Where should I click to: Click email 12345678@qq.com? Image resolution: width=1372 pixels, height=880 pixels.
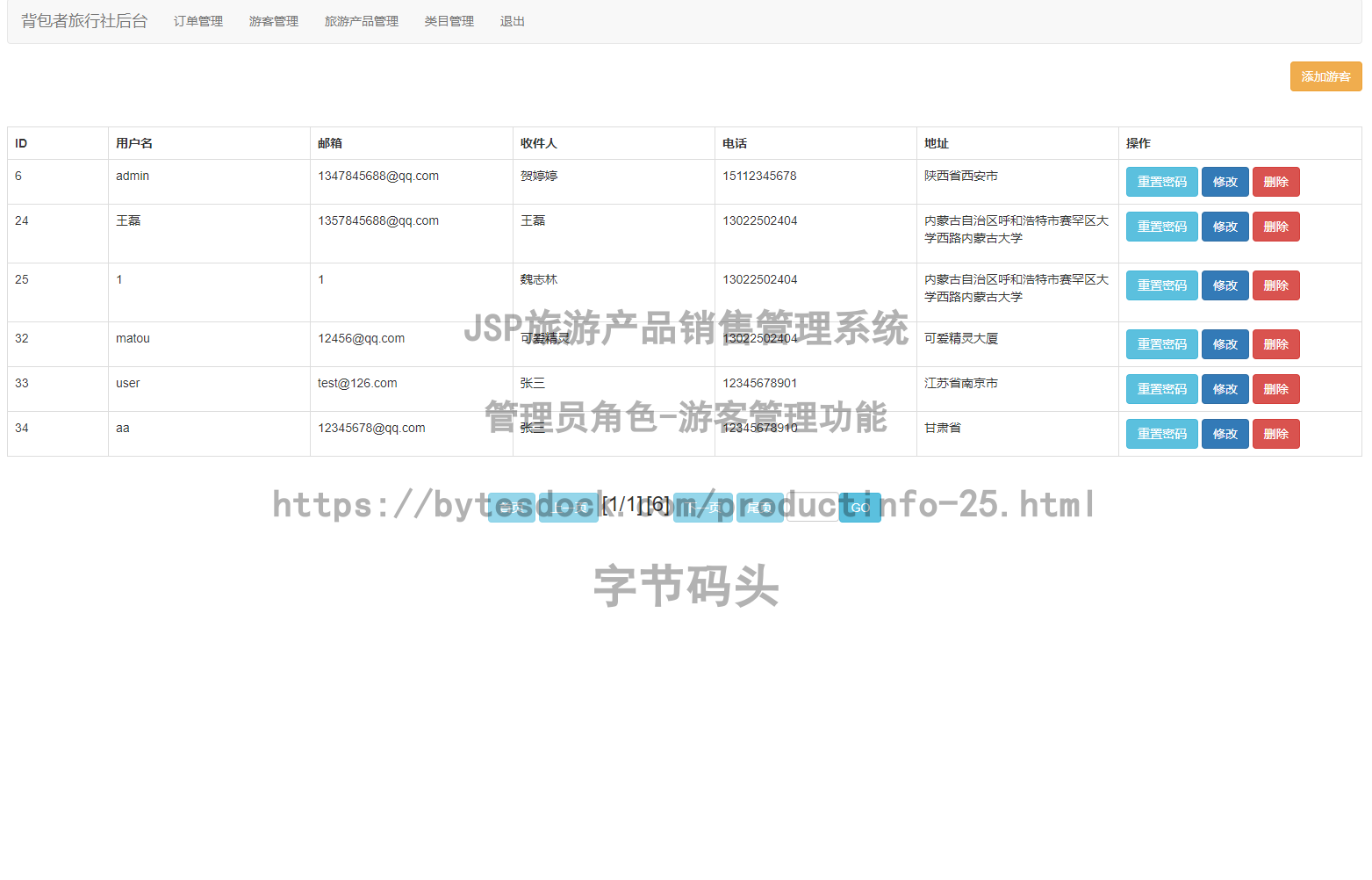coord(371,428)
